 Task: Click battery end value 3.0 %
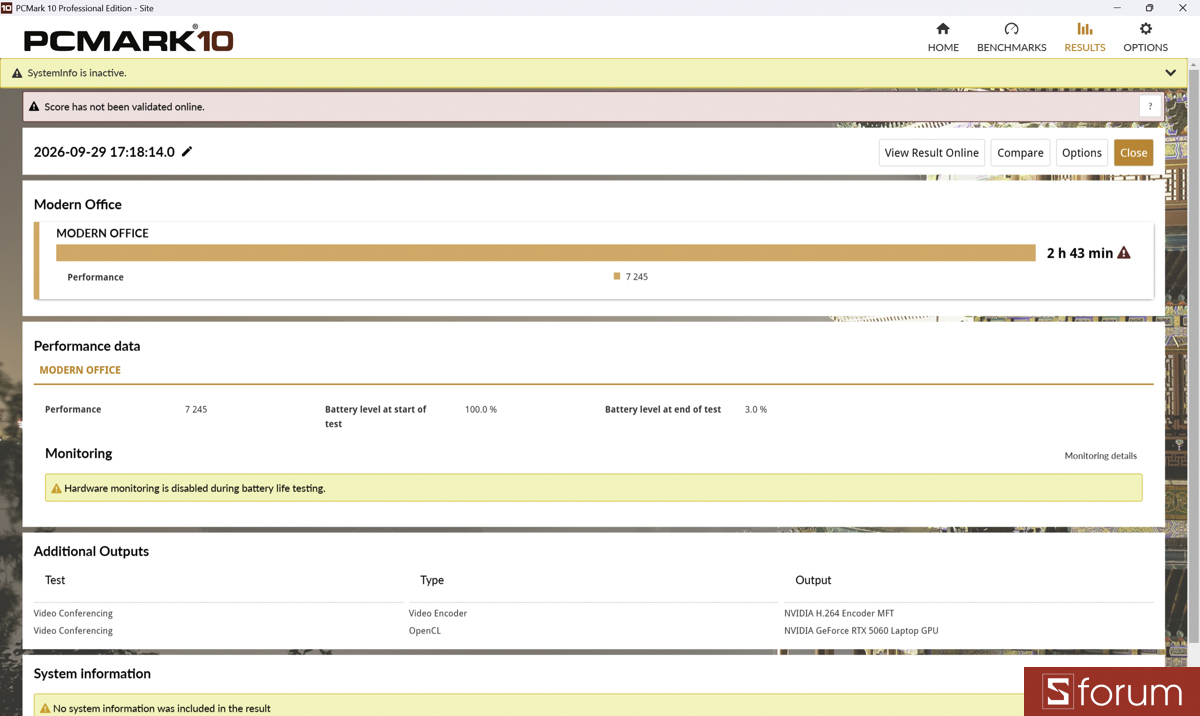756,410
